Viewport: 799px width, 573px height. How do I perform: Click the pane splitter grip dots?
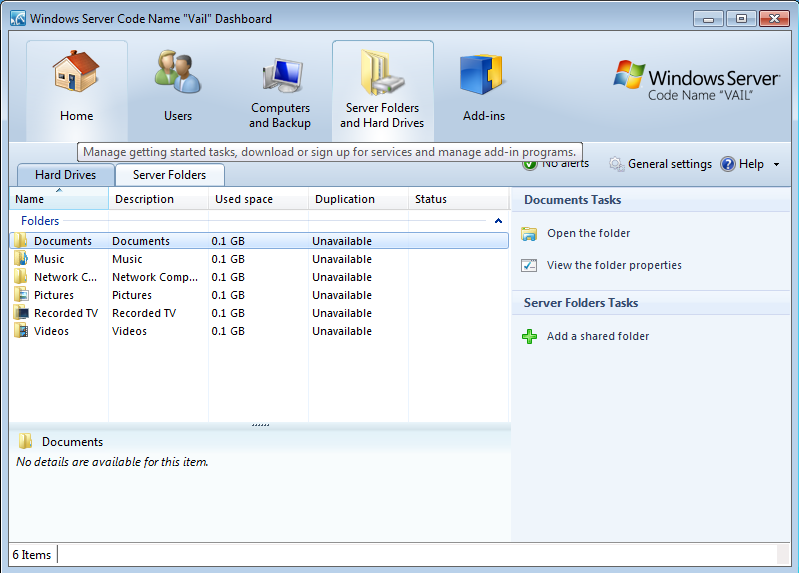(260, 425)
